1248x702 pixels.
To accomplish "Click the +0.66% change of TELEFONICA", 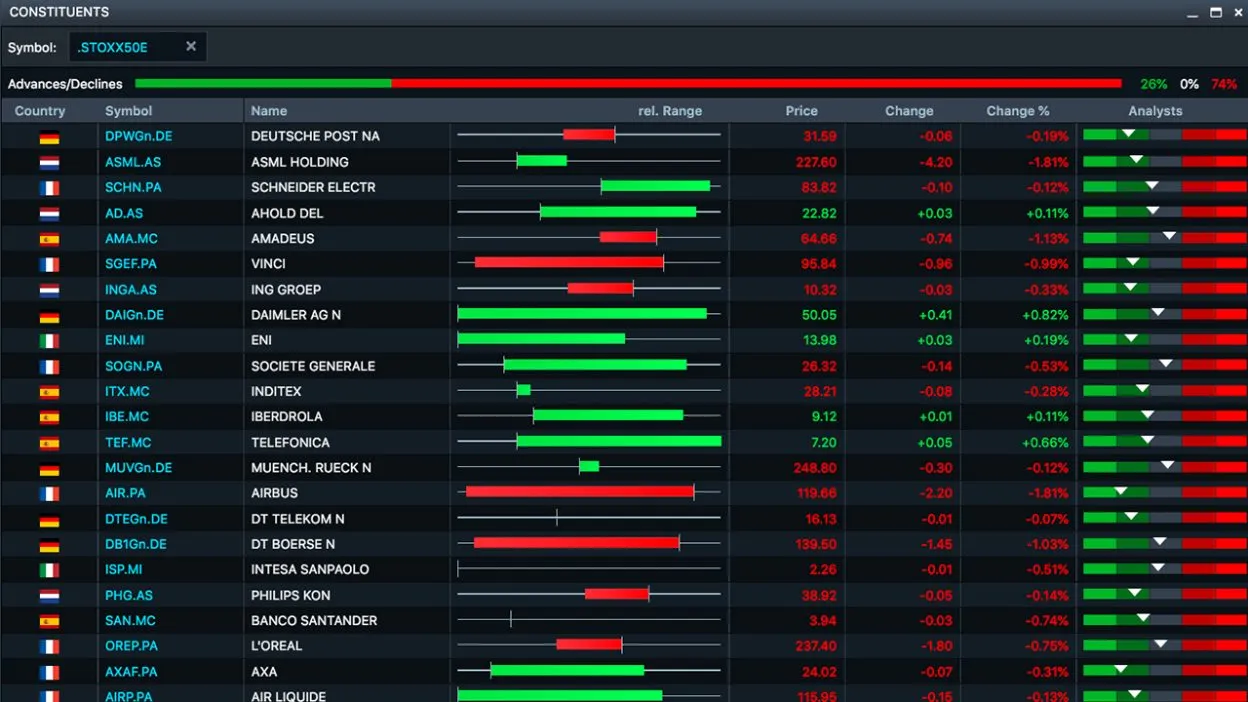I will (x=1045, y=442).
